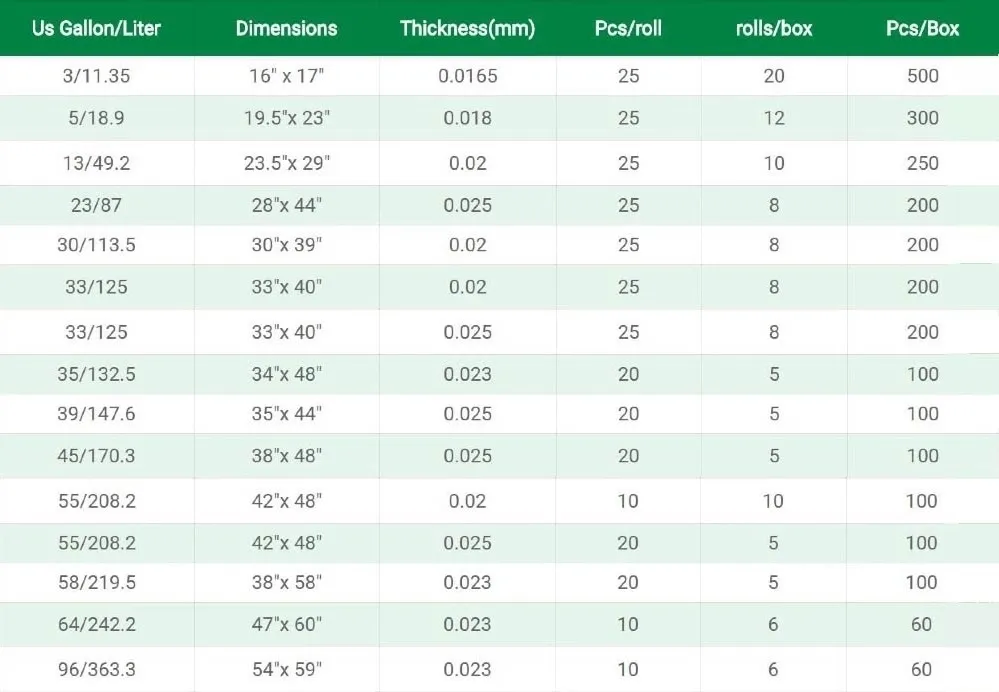Click the 28"x 44" dimensions cell
Viewport: 999px width, 692px height.
point(287,205)
